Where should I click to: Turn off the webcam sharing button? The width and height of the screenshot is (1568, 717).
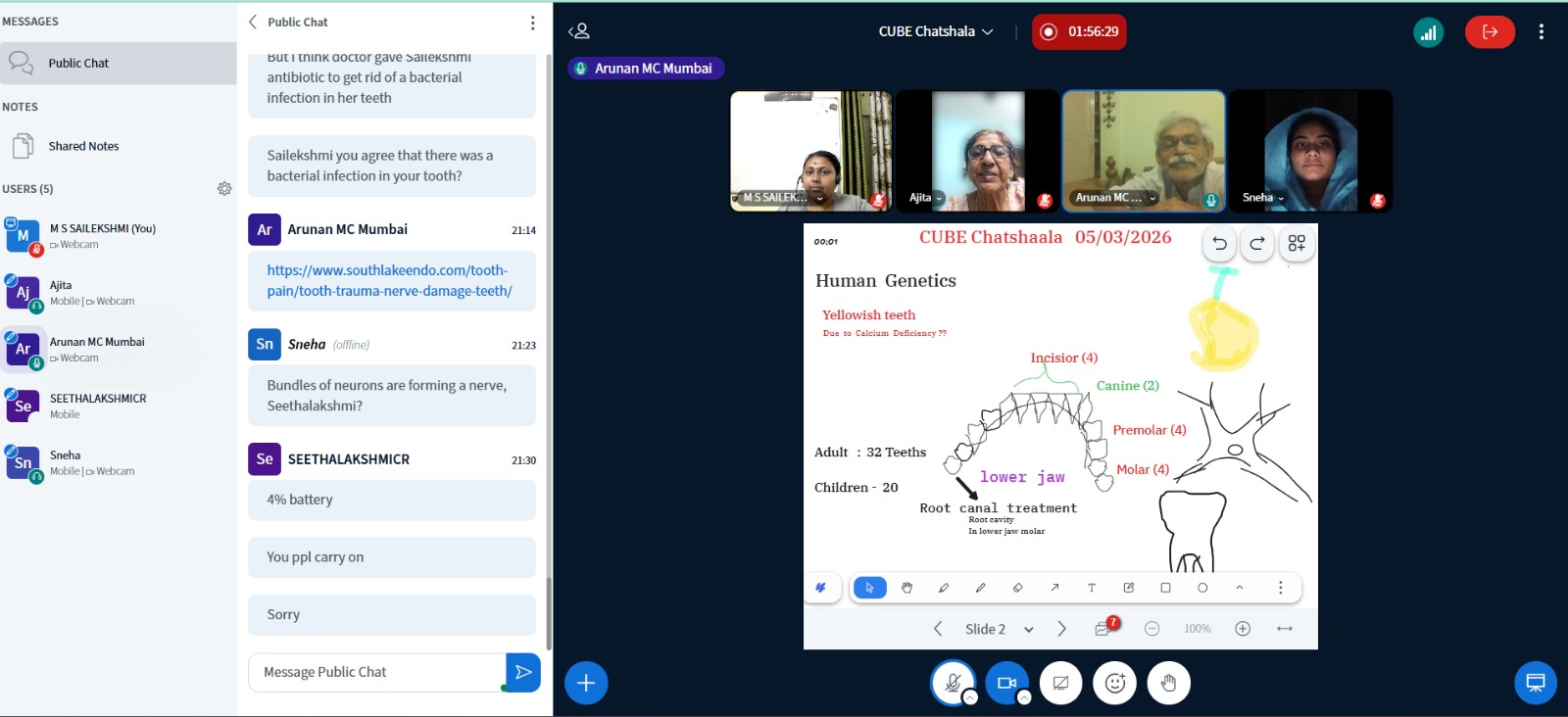click(x=1006, y=683)
